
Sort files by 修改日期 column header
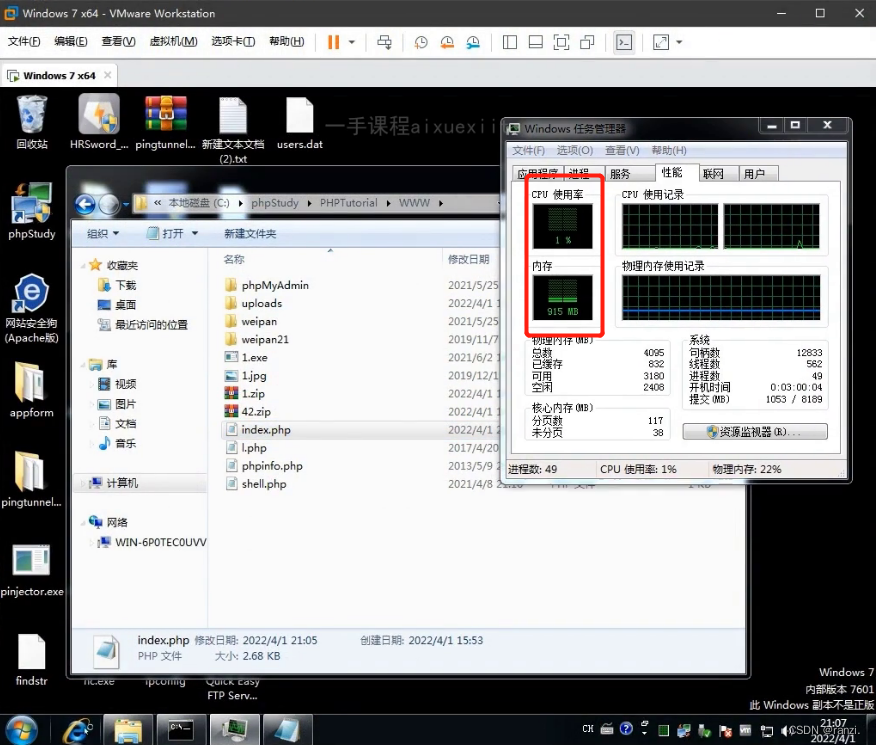(468, 259)
